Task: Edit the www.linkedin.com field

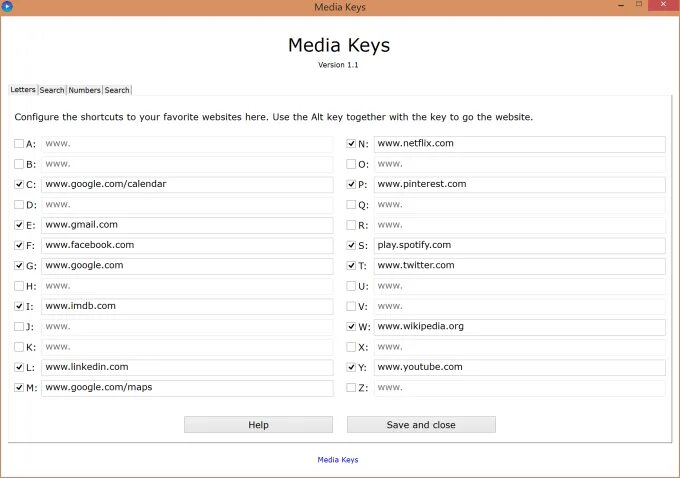Action: click(x=187, y=367)
